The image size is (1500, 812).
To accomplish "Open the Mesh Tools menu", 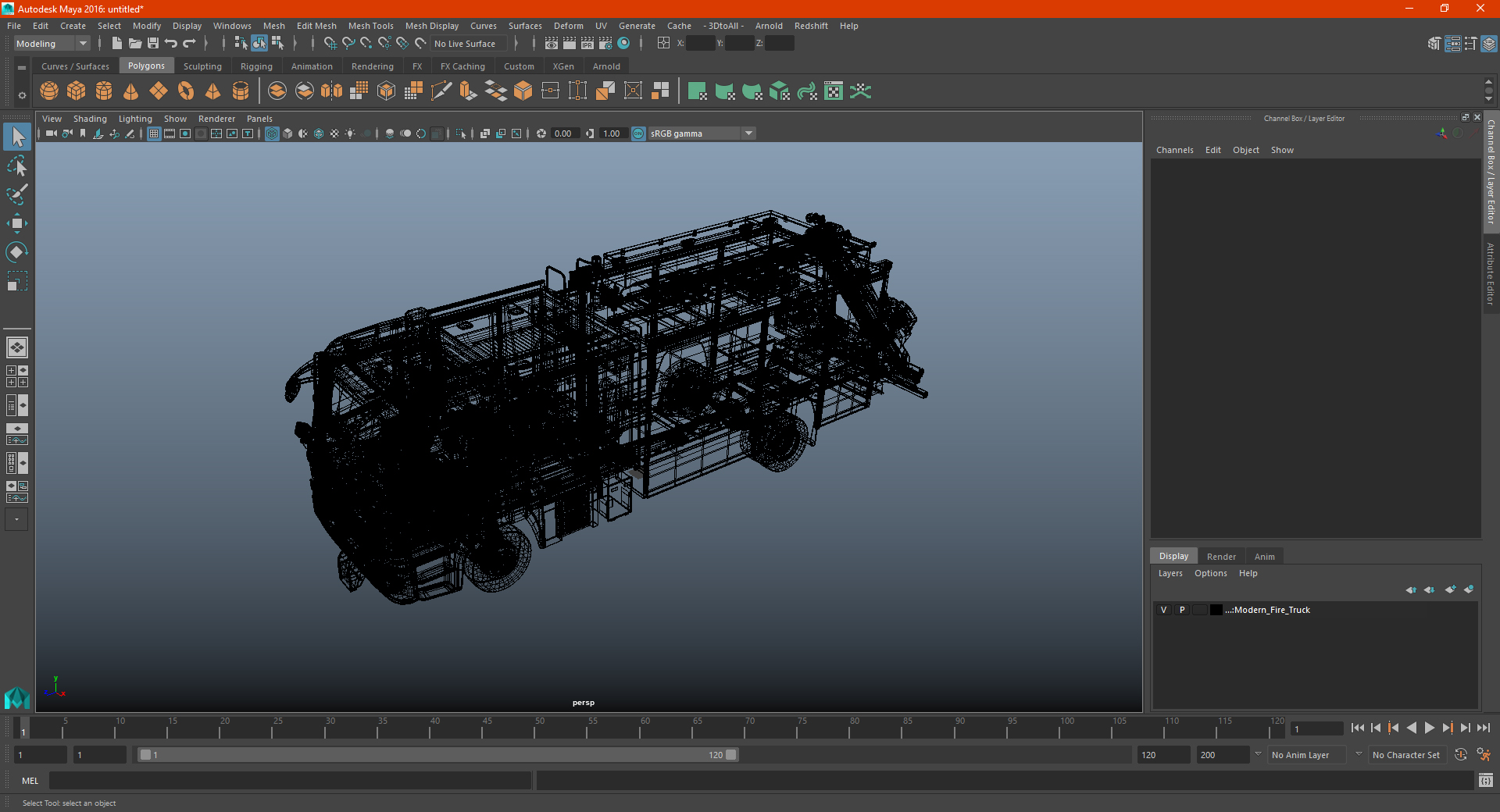I will (x=370, y=26).
